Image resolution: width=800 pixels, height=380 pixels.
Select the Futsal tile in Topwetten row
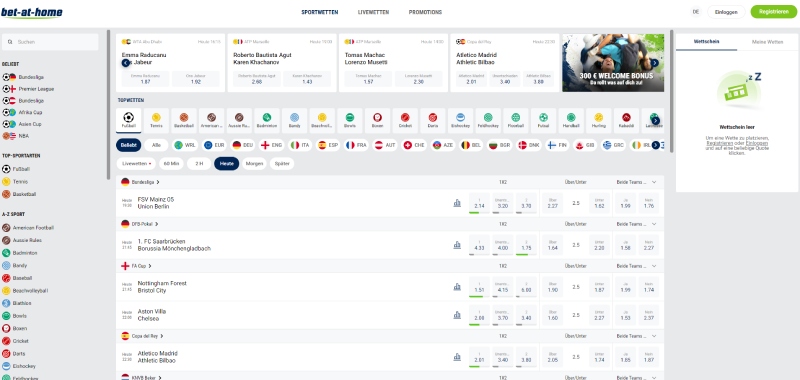click(543, 120)
